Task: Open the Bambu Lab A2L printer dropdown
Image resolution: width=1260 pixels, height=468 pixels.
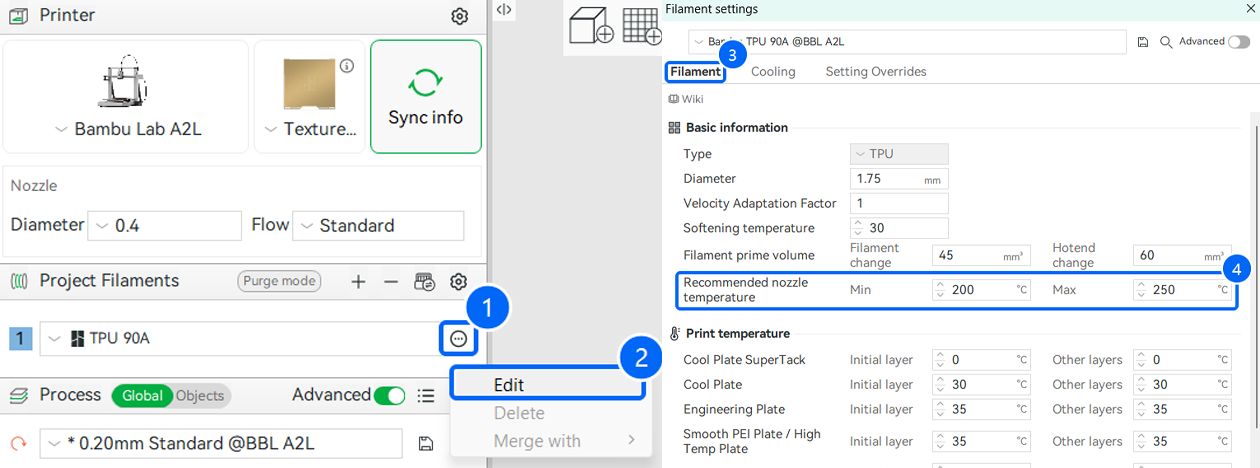Action: (126, 130)
